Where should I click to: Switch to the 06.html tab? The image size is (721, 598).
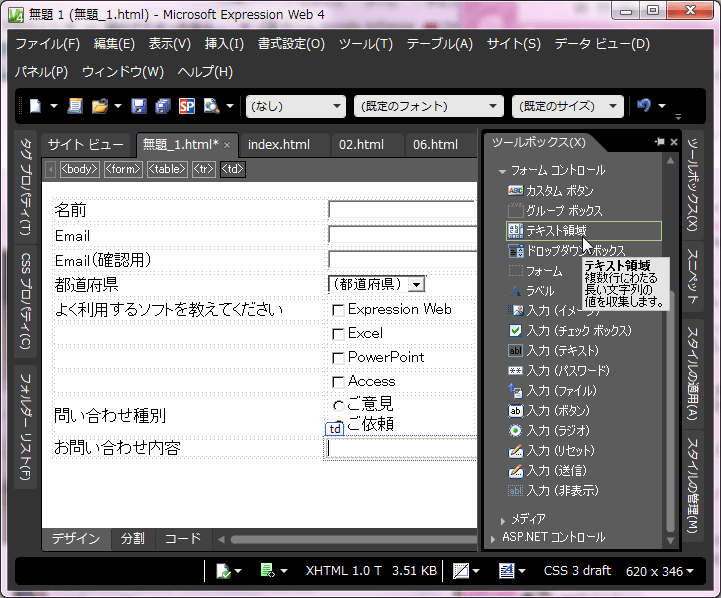(x=435, y=145)
